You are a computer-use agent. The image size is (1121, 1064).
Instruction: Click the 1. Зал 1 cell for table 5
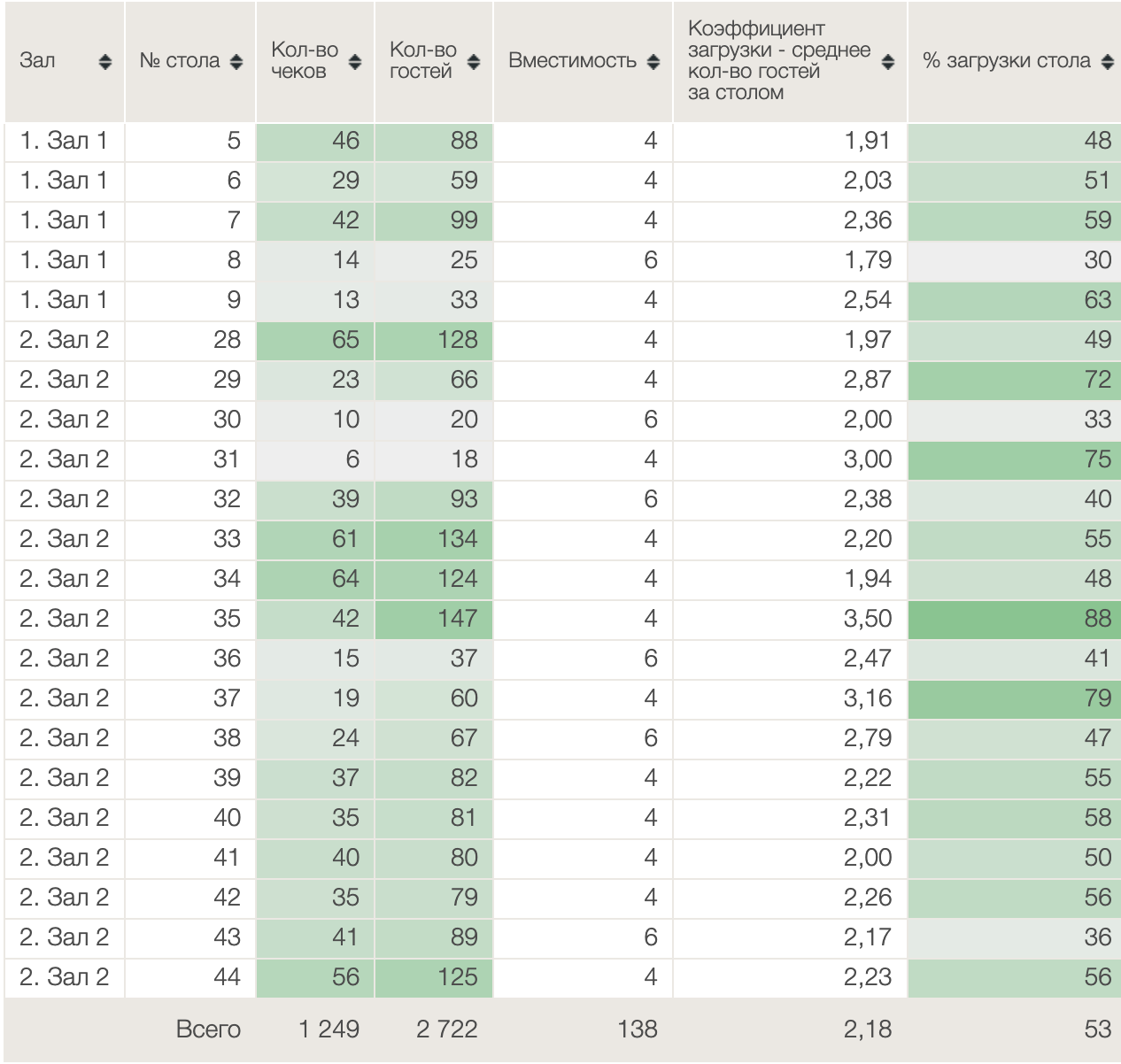(x=64, y=141)
